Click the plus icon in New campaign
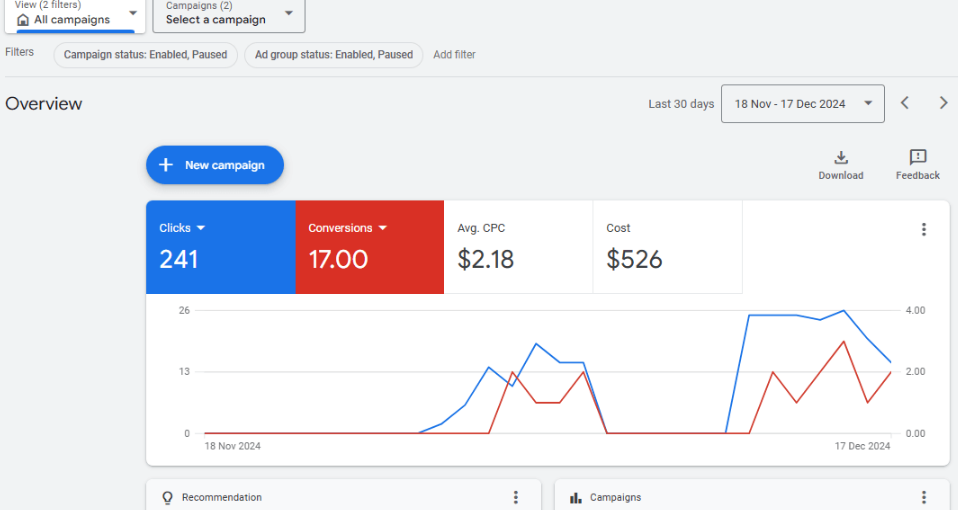 click(x=166, y=165)
